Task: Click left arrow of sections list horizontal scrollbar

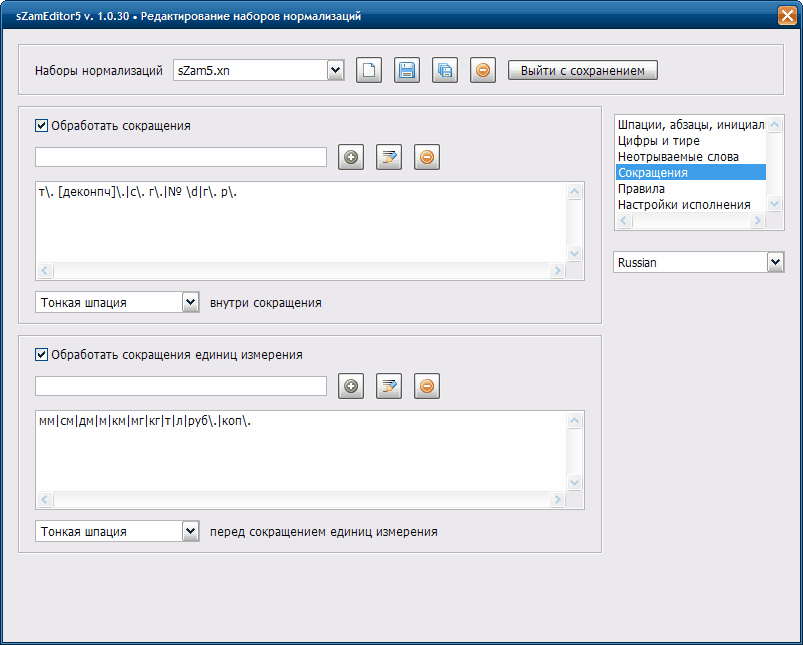Action: (x=624, y=221)
